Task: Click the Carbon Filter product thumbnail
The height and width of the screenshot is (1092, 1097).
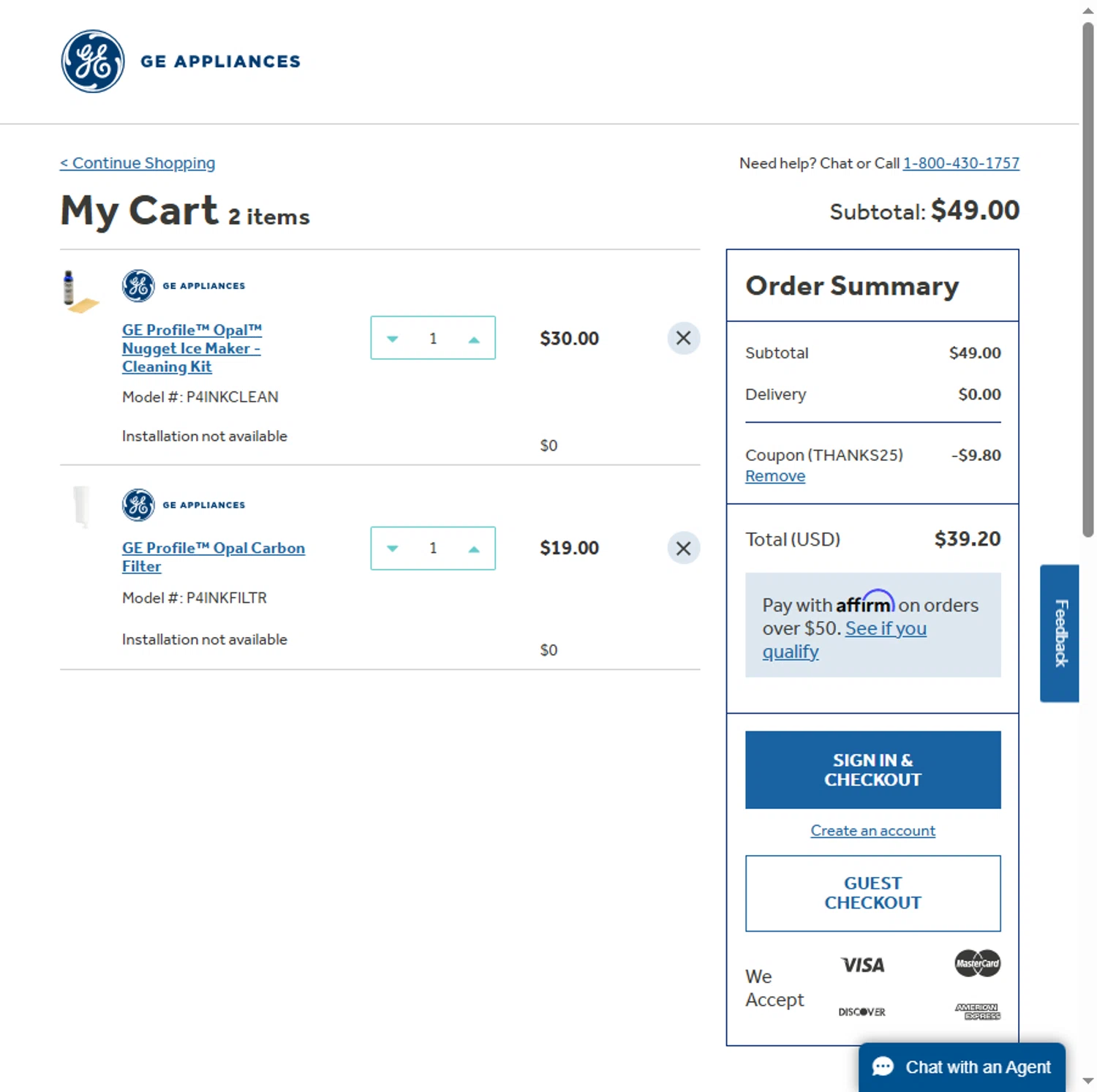Action: coord(82,505)
